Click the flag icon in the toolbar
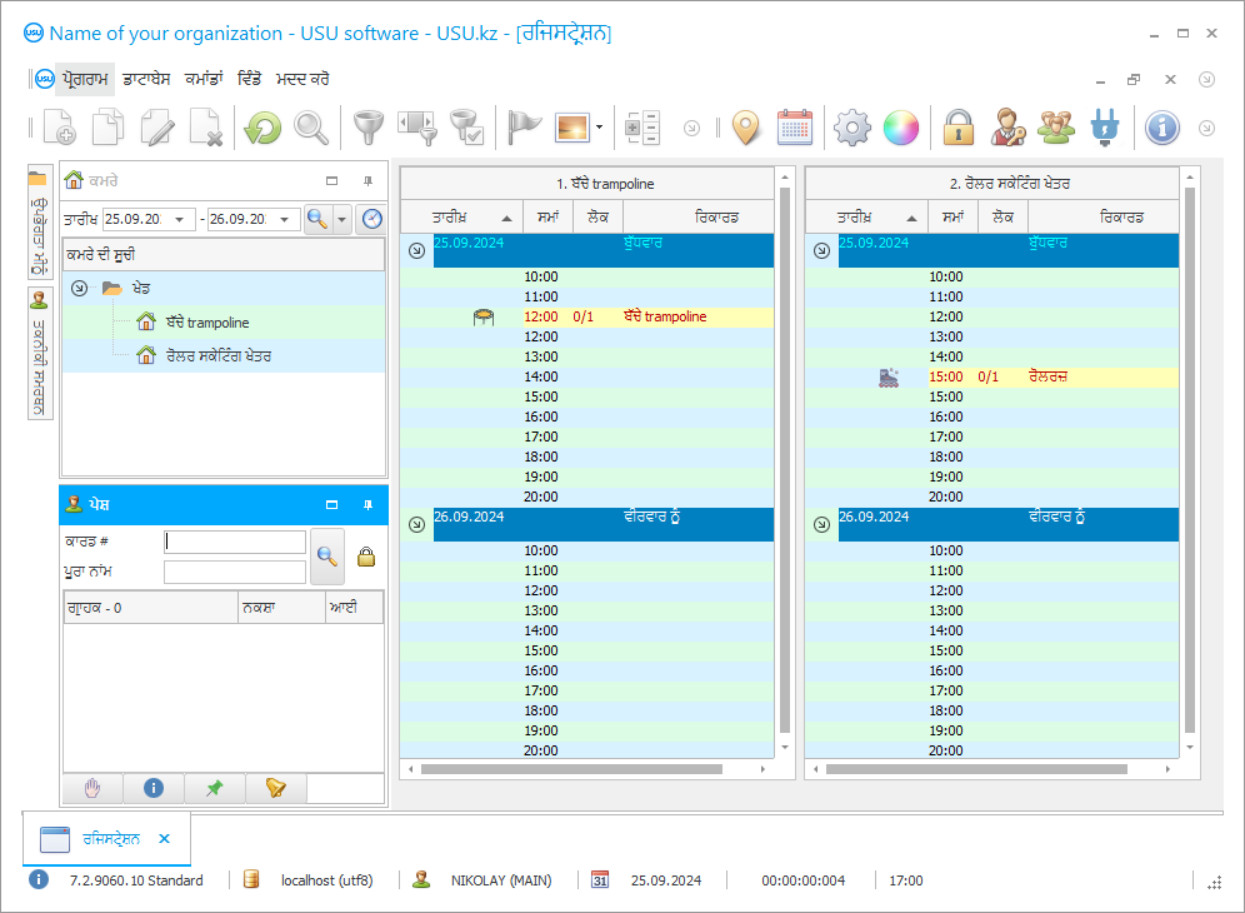1245x913 pixels. point(524,128)
